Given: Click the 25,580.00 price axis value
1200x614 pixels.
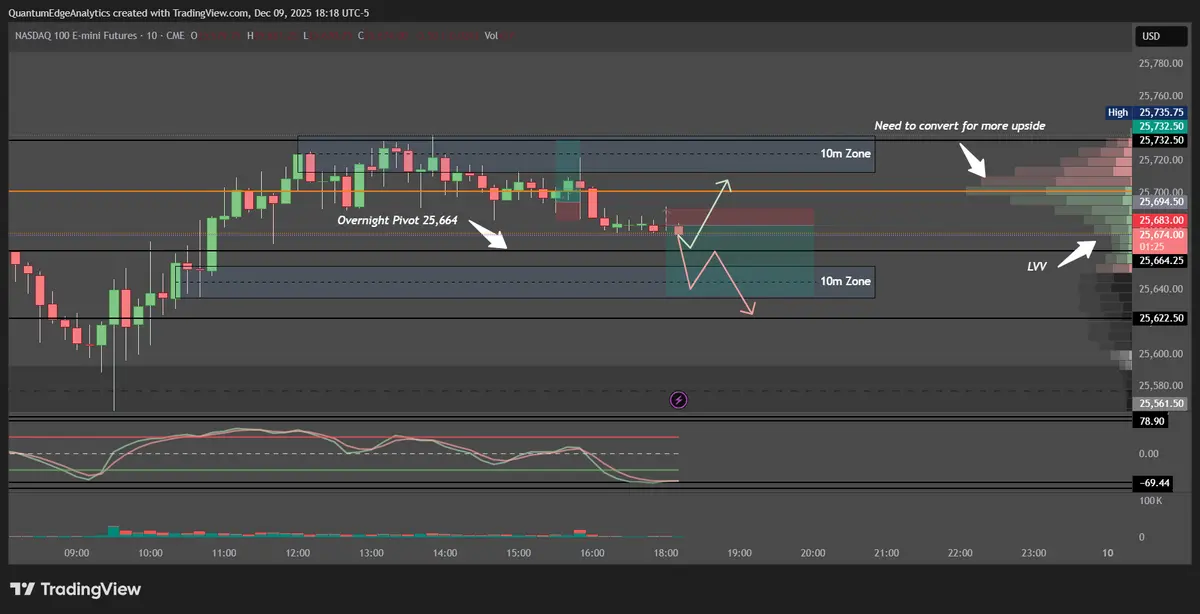Looking at the screenshot, I should pyautogui.click(x=1161, y=386).
